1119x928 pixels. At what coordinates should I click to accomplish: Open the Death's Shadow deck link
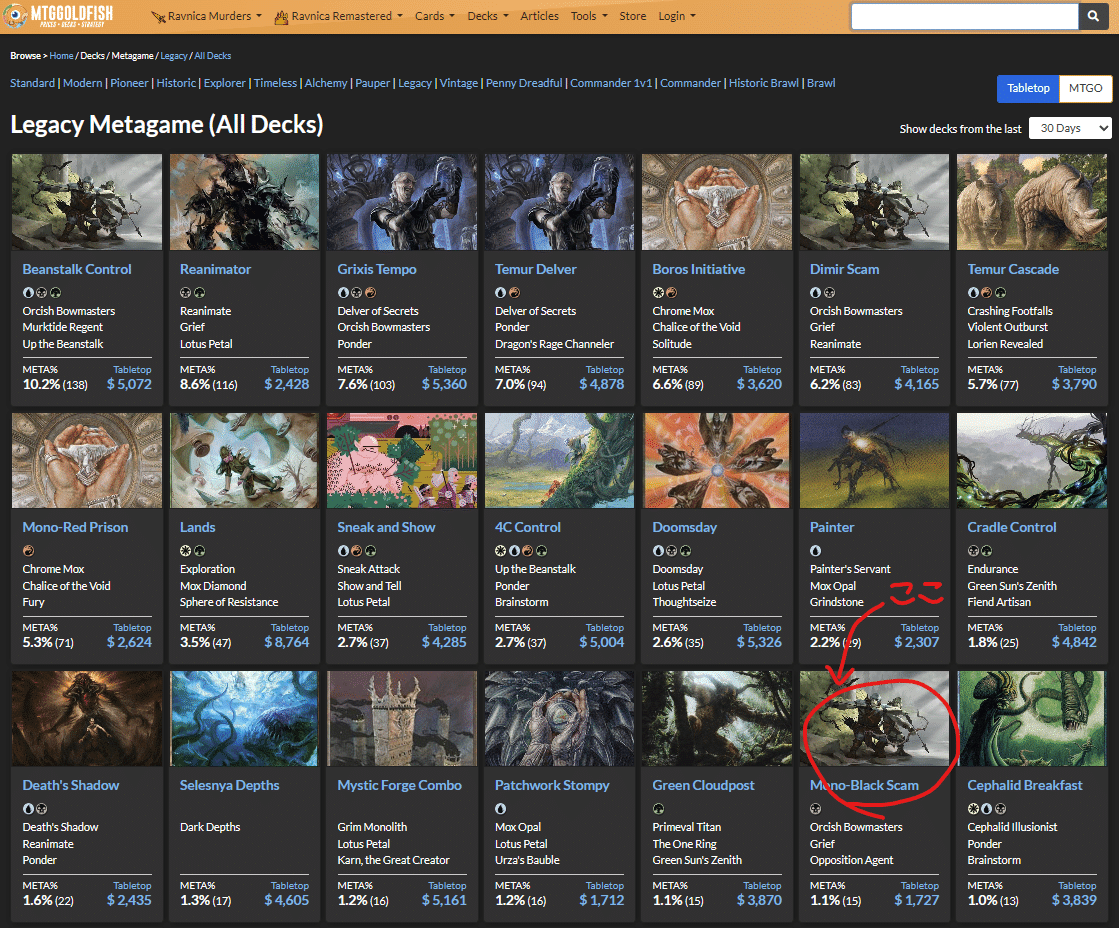[x=71, y=785]
